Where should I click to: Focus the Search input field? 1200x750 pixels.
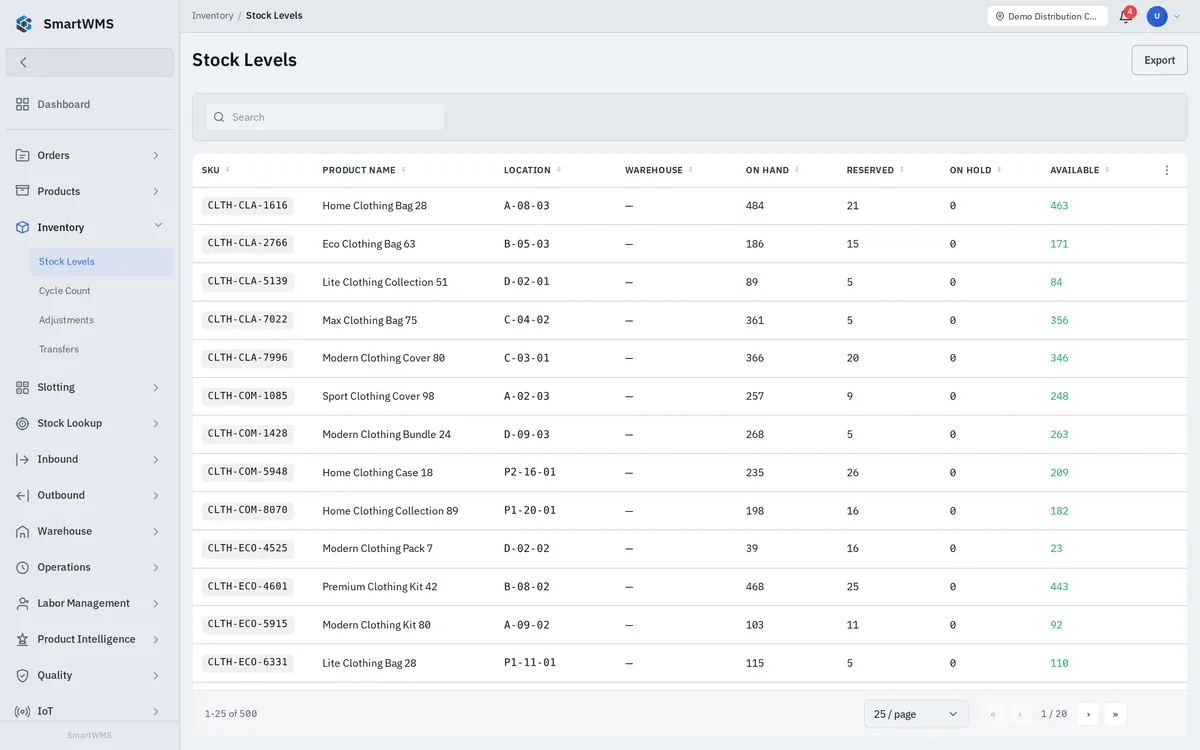tap(325, 117)
